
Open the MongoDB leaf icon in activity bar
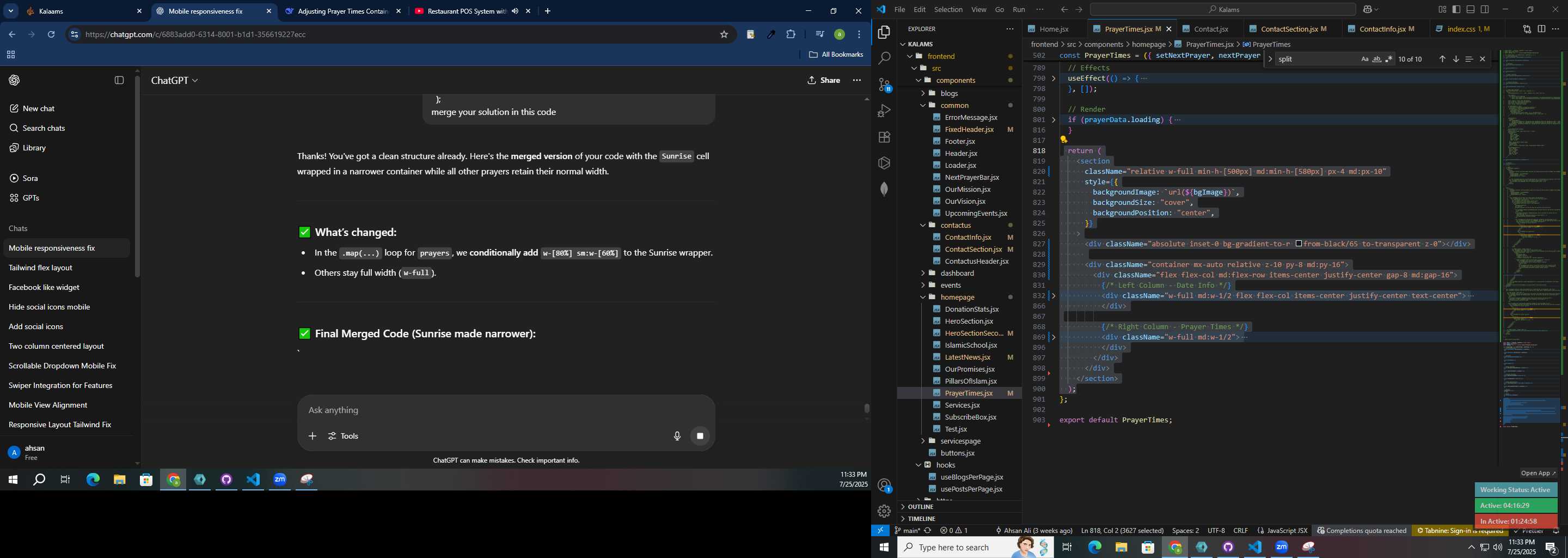click(x=884, y=189)
